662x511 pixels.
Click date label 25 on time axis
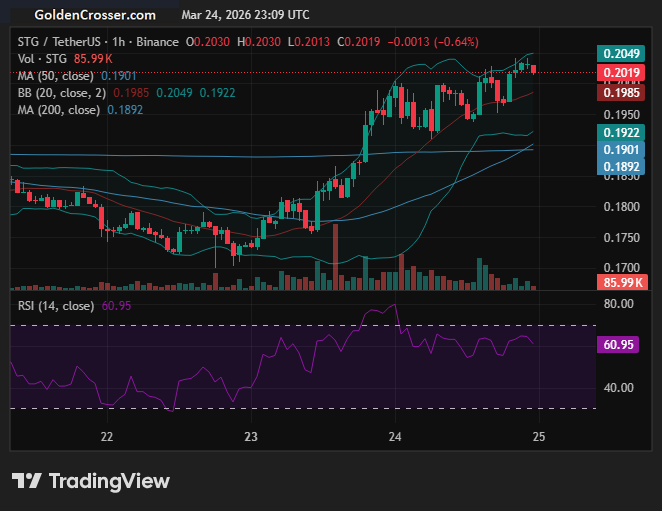(x=539, y=437)
